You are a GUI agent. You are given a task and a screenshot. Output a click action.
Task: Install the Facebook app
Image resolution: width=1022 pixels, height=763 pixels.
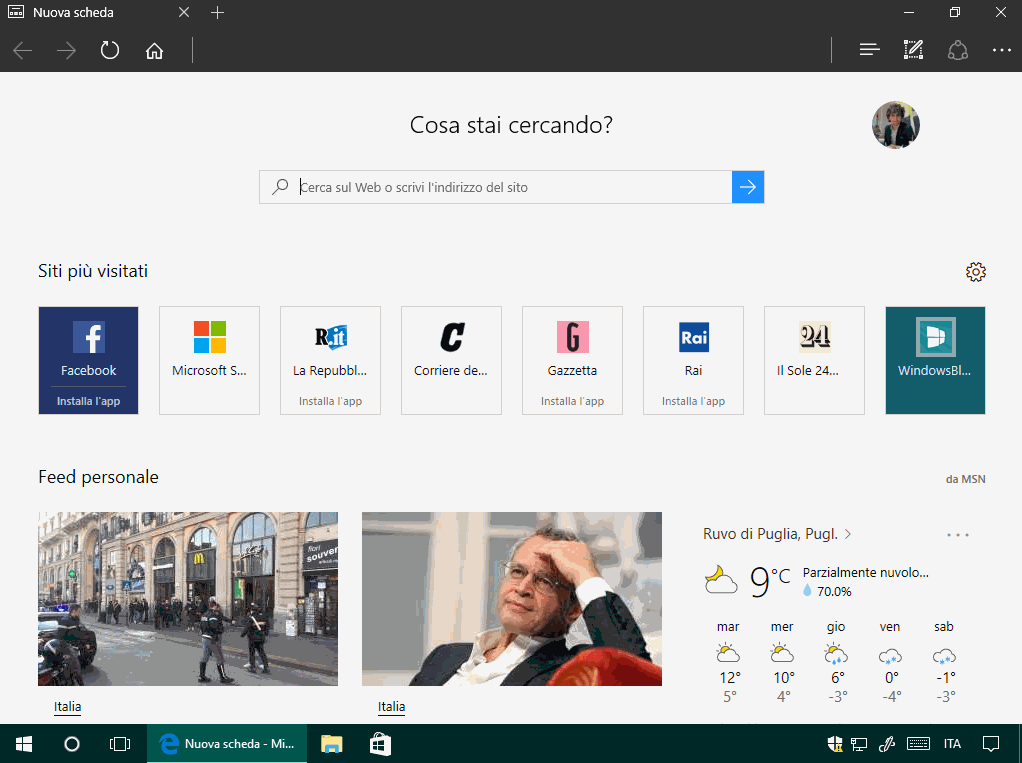tap(88, 401)
